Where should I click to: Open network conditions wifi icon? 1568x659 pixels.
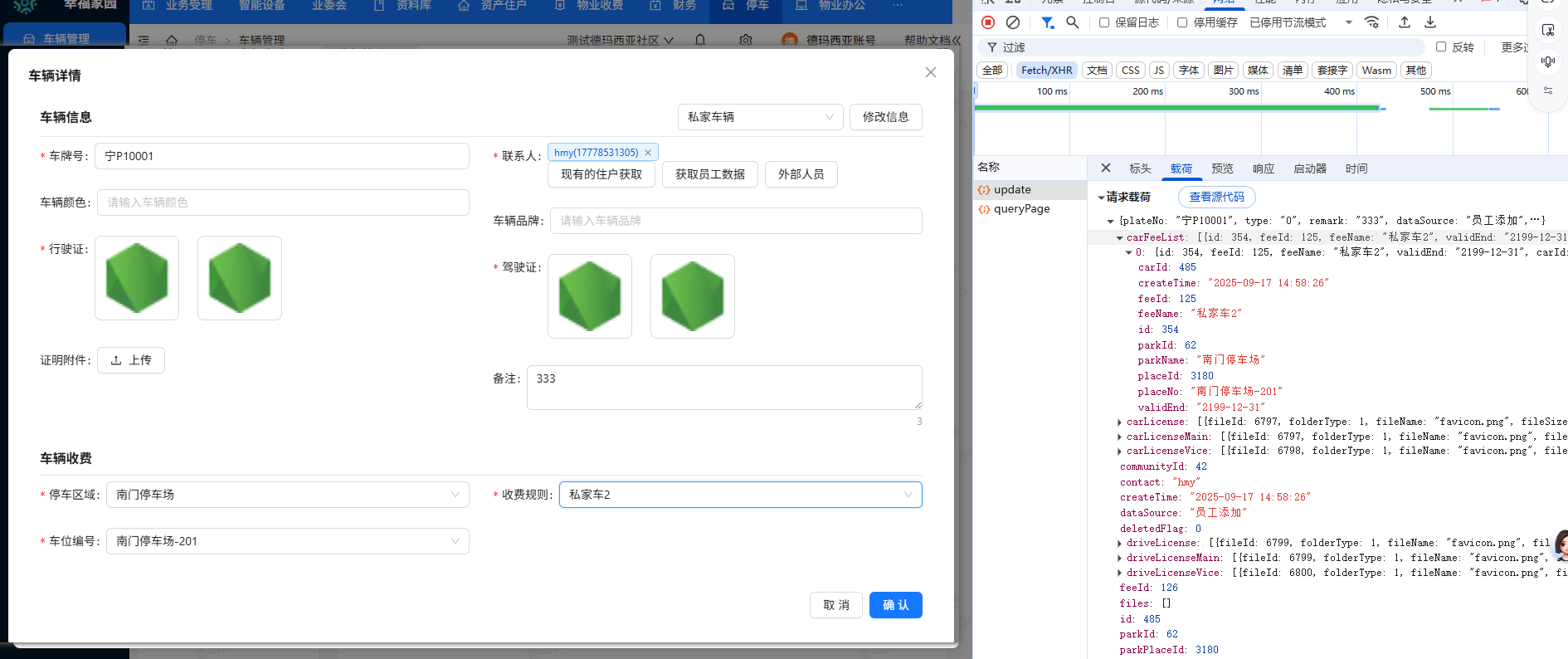tap(1371, 22)
